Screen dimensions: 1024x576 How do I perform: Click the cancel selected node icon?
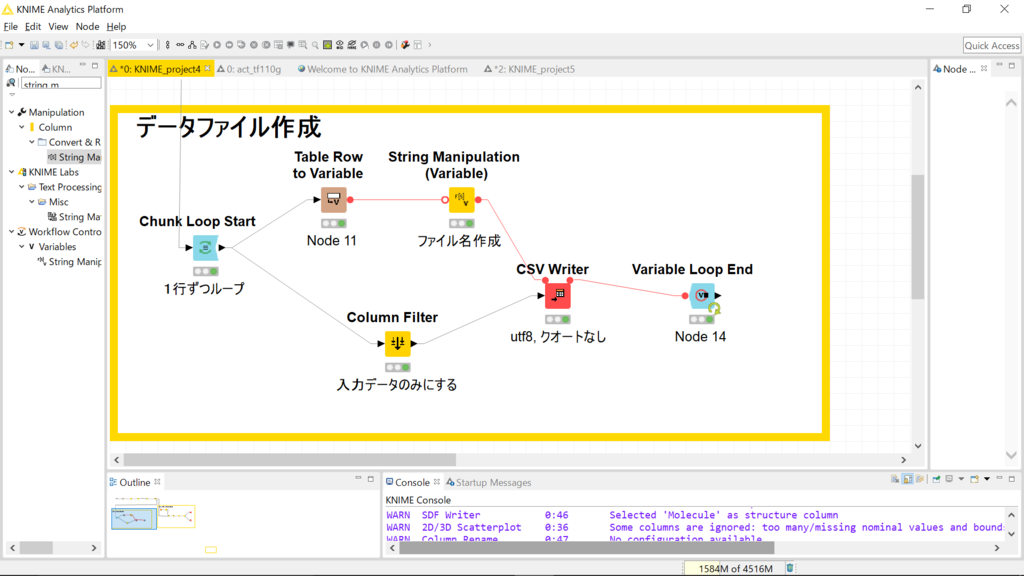[254, 45]
